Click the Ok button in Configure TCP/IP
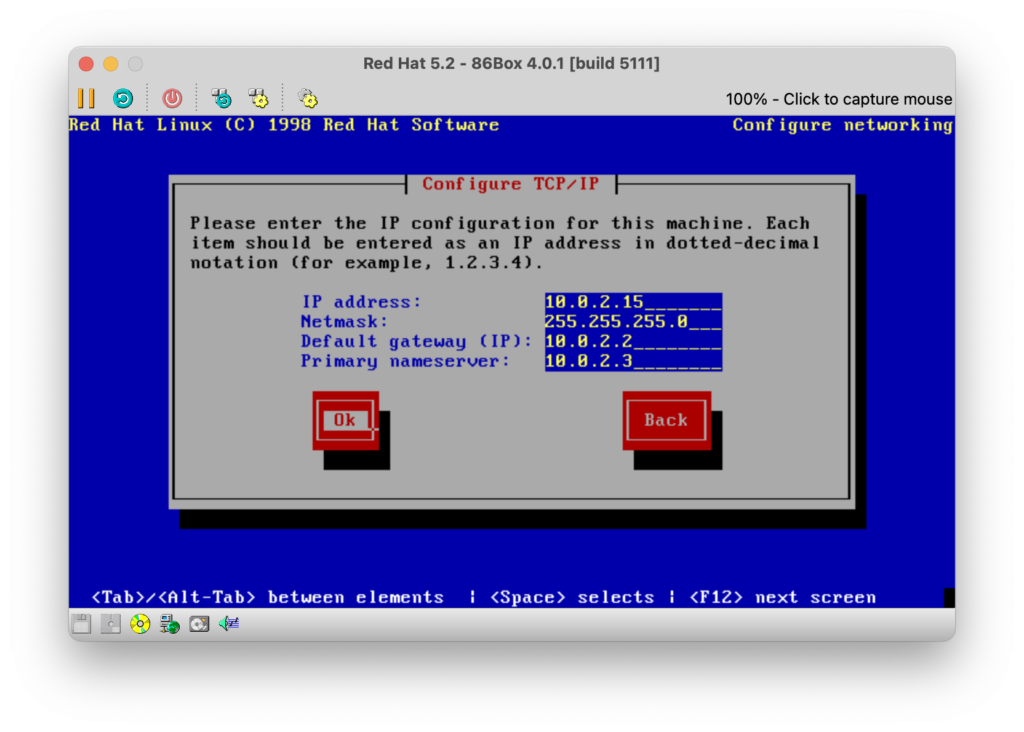 (x=345, y=421)
